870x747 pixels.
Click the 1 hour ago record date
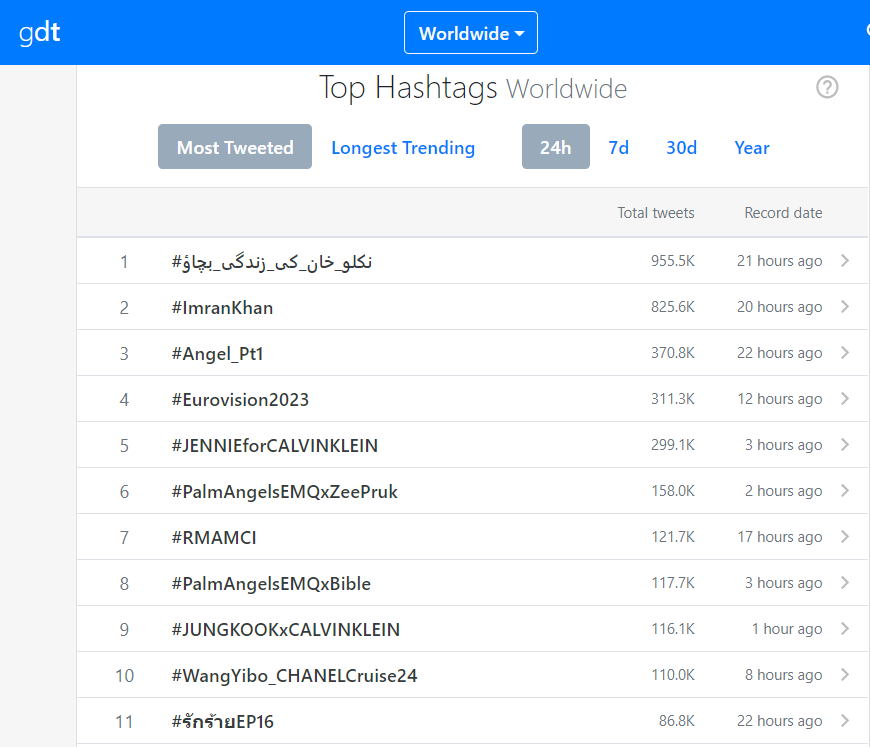click(x=787, y=629)
